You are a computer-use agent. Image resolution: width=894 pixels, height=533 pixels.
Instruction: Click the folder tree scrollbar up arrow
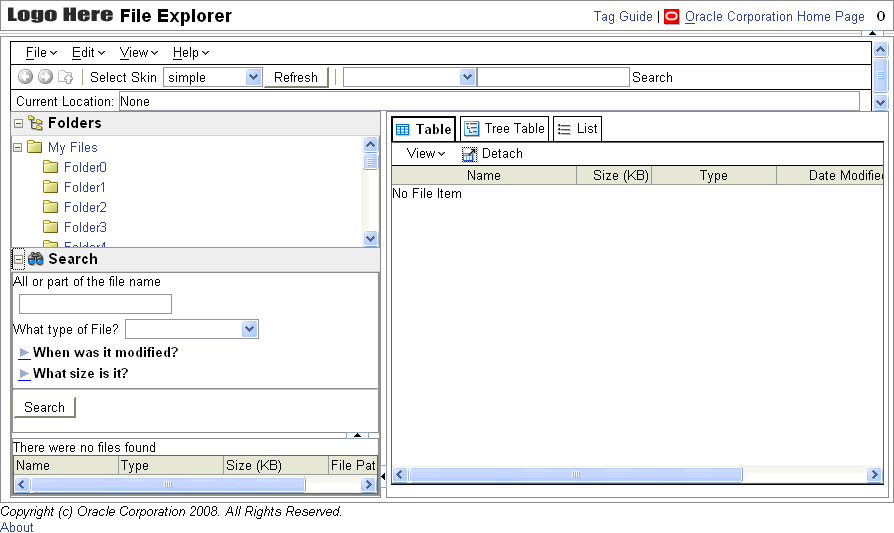click(x=371, y=144)
